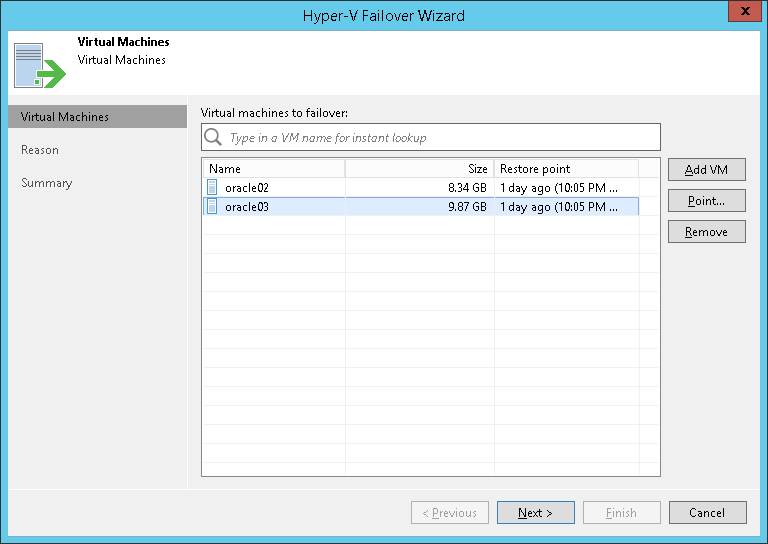768x544 pixels.
Task: Click the oracle03 VM icon
Action: click(x=212, y=207)
